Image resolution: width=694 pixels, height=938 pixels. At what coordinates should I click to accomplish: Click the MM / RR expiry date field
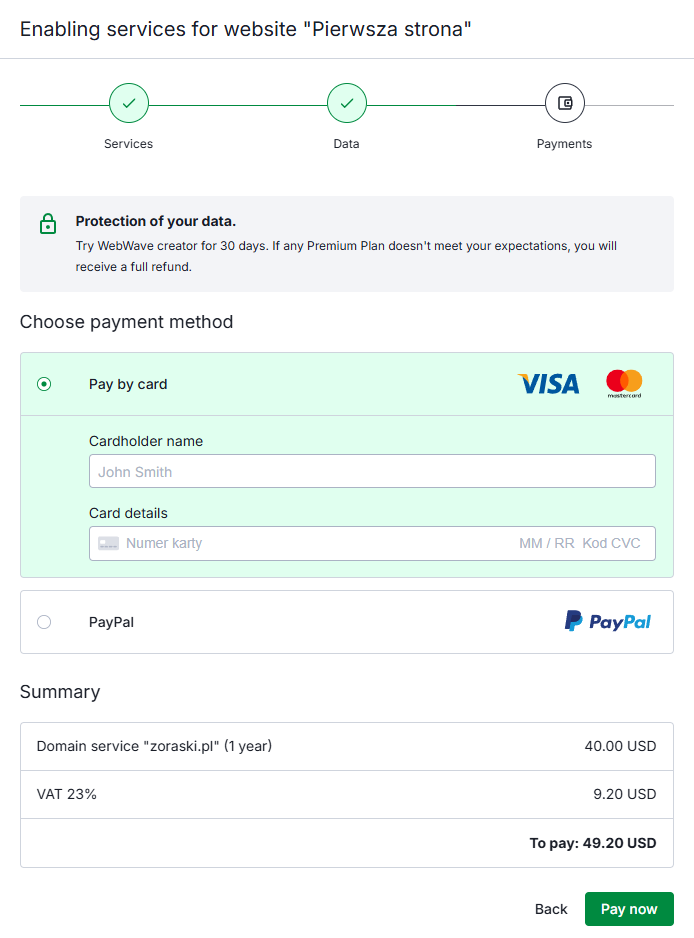coord(546,543)
